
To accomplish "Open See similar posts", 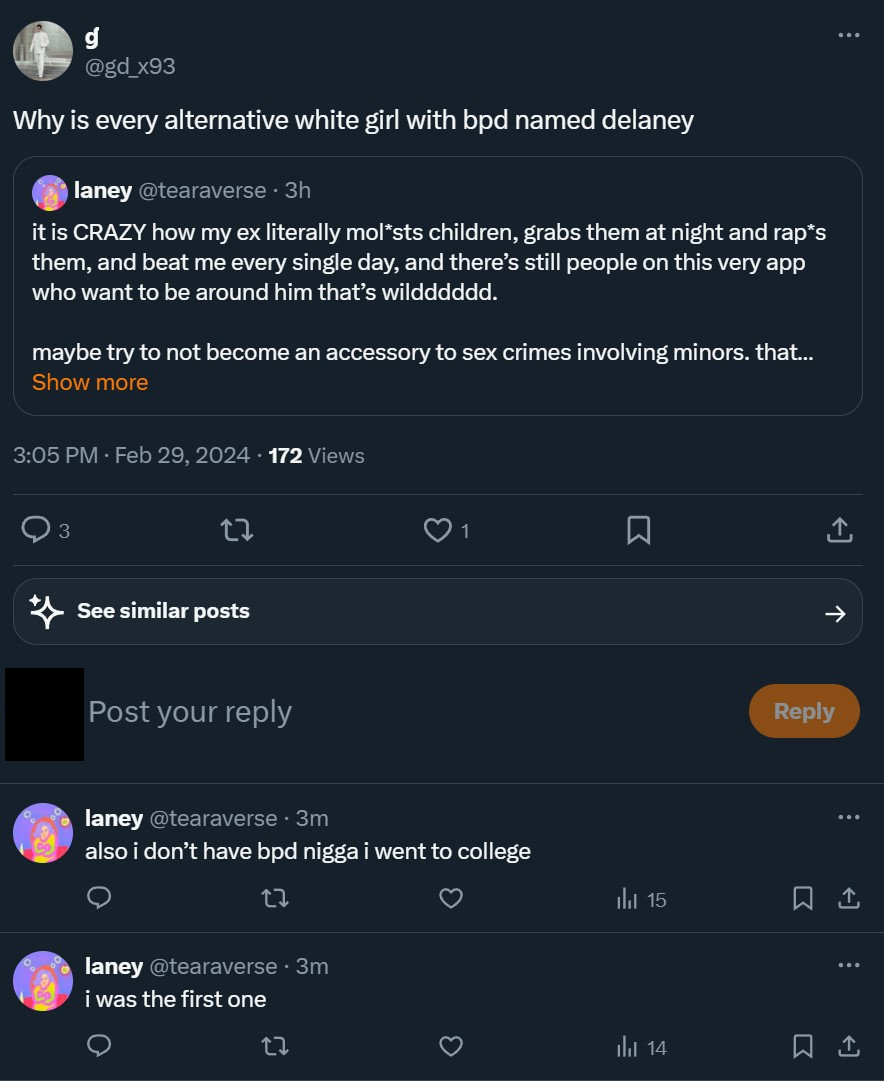I will coord(437,611).
